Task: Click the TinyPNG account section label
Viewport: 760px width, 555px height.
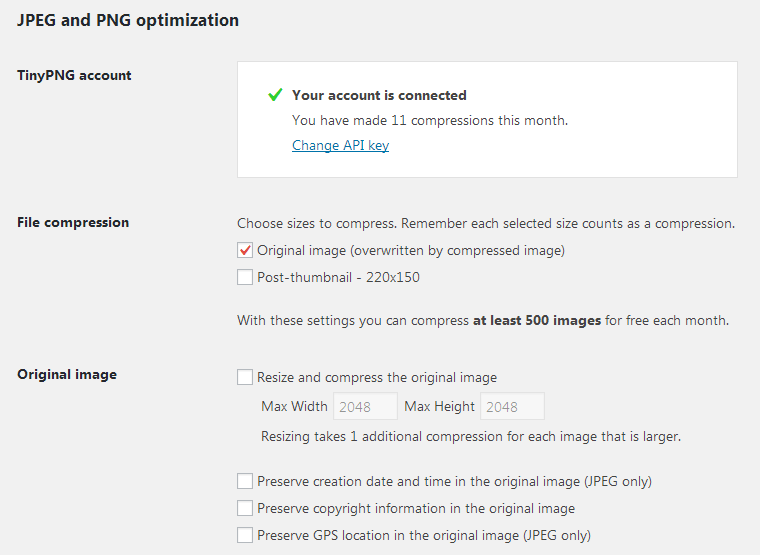Action: [x=74, y=76]
